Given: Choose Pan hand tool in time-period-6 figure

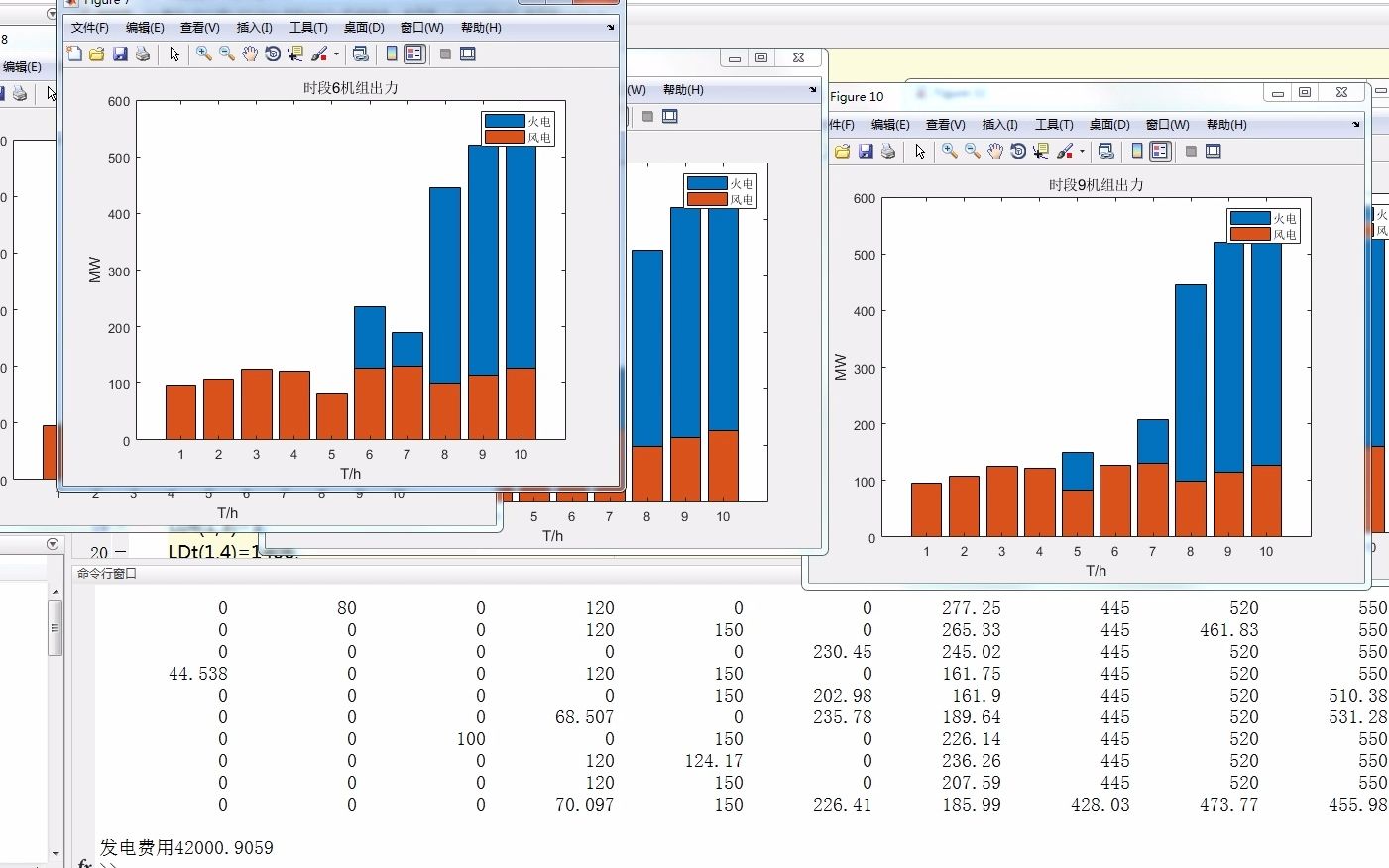Looking at the screenshot, I should pyautogui.click(x=250, y=54).
